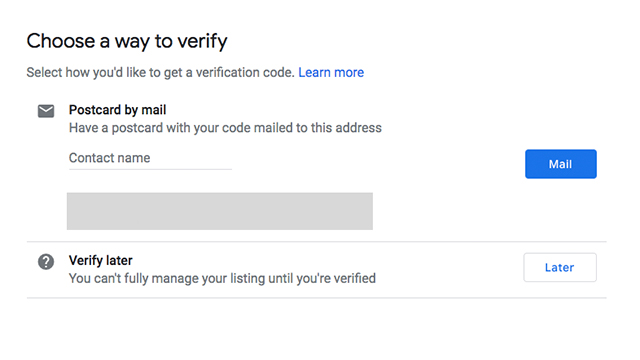Click the blue Mail button
Viewport: 640px width, 360px height.
560,164
